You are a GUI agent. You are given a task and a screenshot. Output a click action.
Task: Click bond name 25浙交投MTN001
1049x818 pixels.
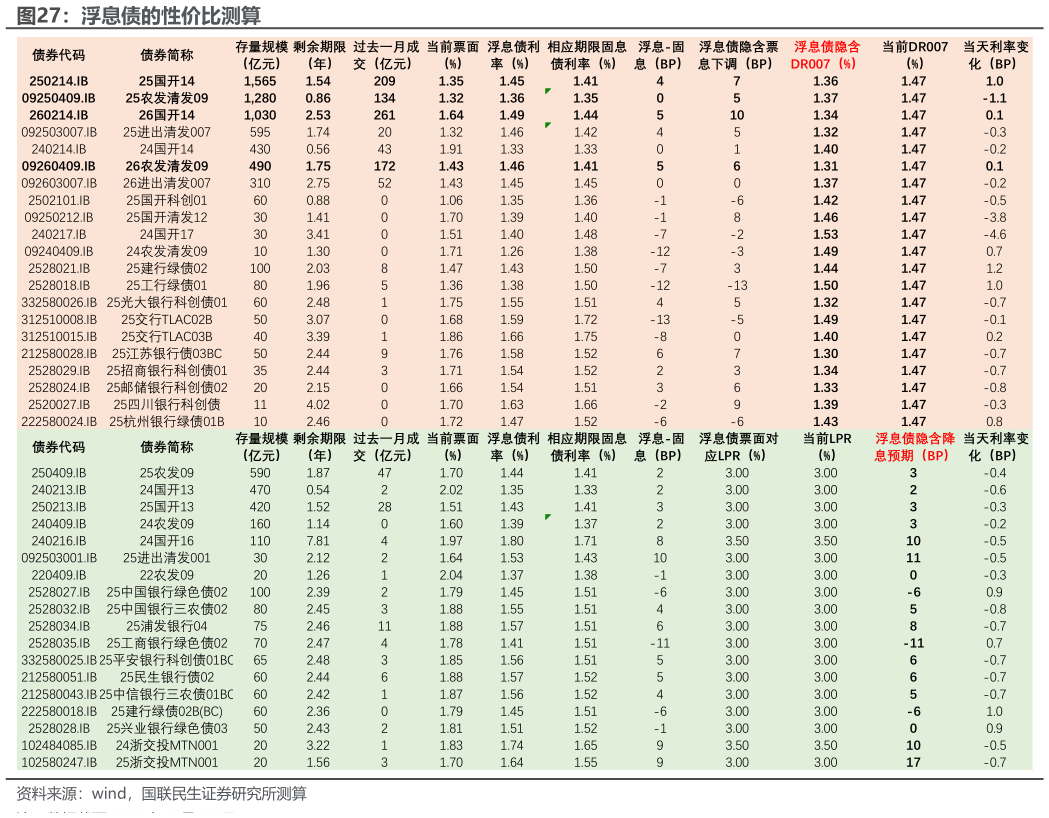coord(167,763)
